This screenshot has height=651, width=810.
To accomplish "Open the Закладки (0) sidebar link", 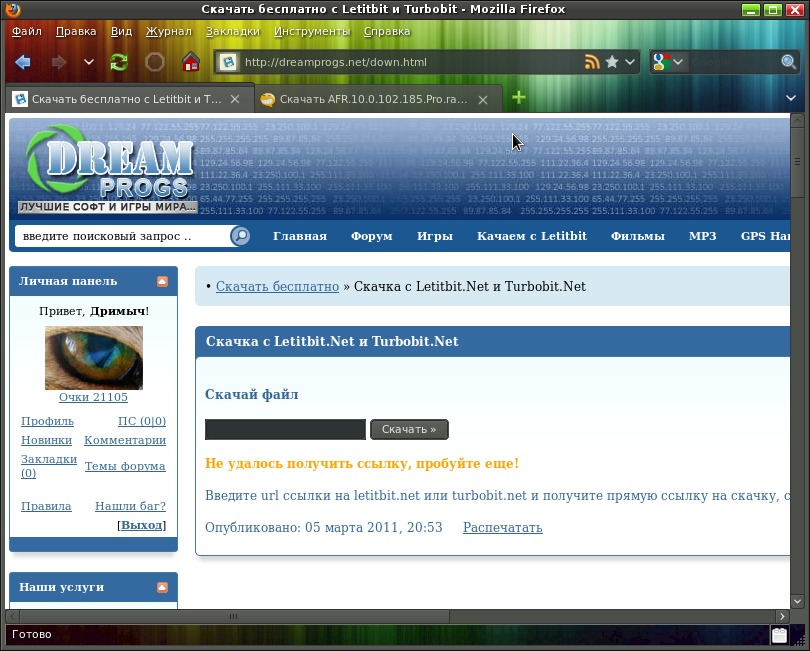I will pyautogui.click(x=49, y=466).
